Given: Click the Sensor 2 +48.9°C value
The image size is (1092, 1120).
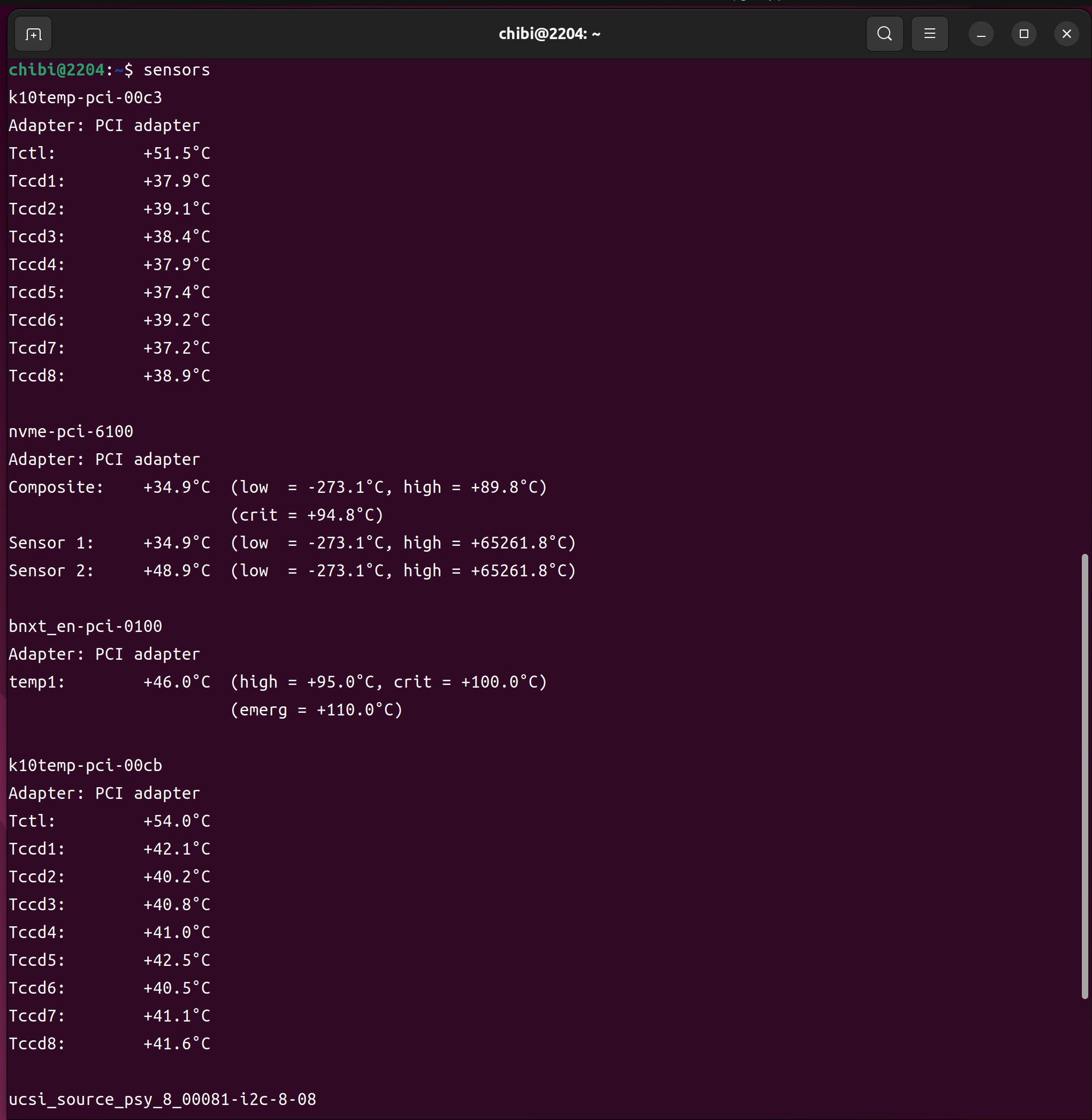Looking at the screenshot, I should click(x=177, y=570).
